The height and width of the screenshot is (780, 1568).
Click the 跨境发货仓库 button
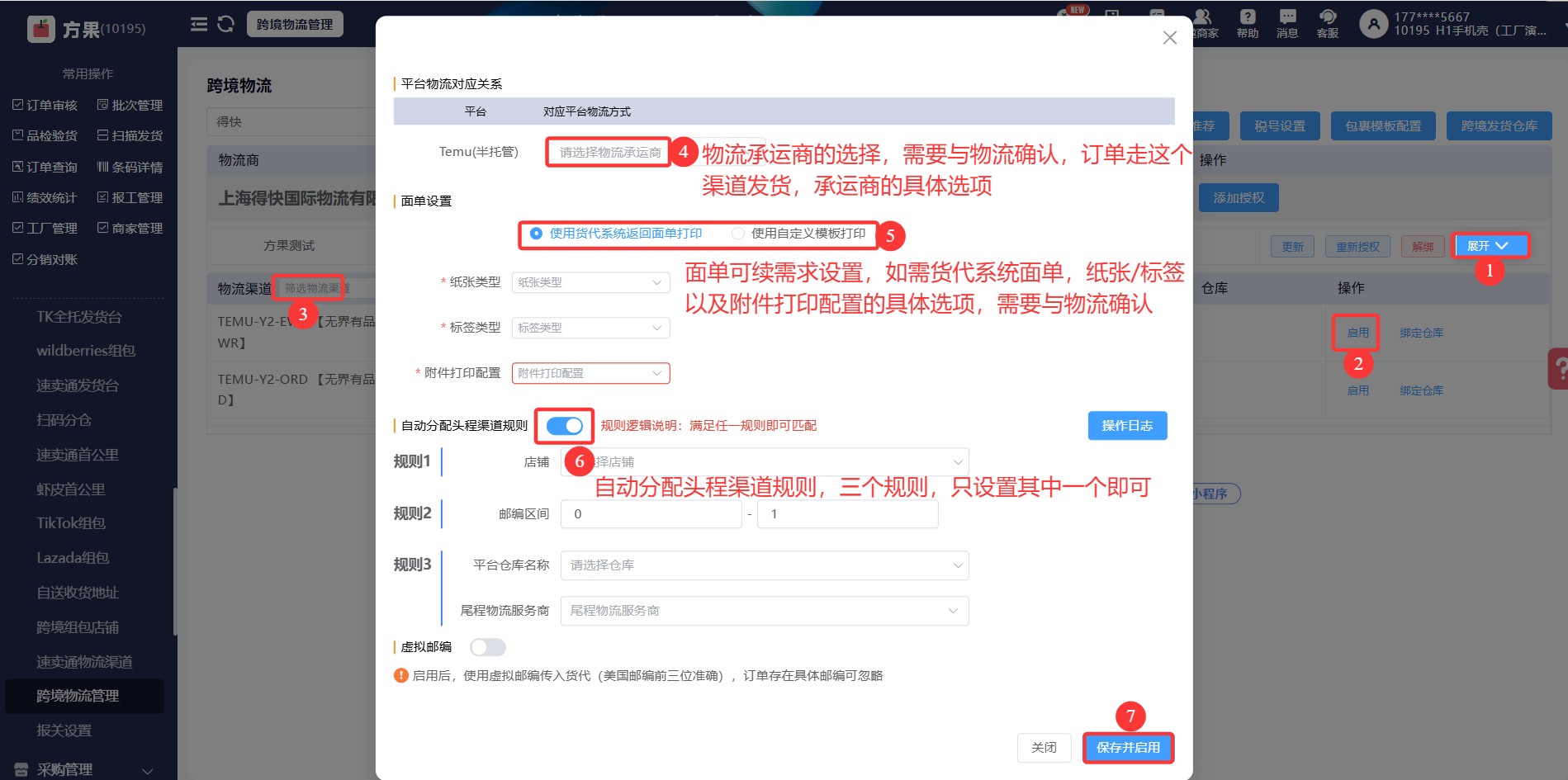(x=1499, y=126)
